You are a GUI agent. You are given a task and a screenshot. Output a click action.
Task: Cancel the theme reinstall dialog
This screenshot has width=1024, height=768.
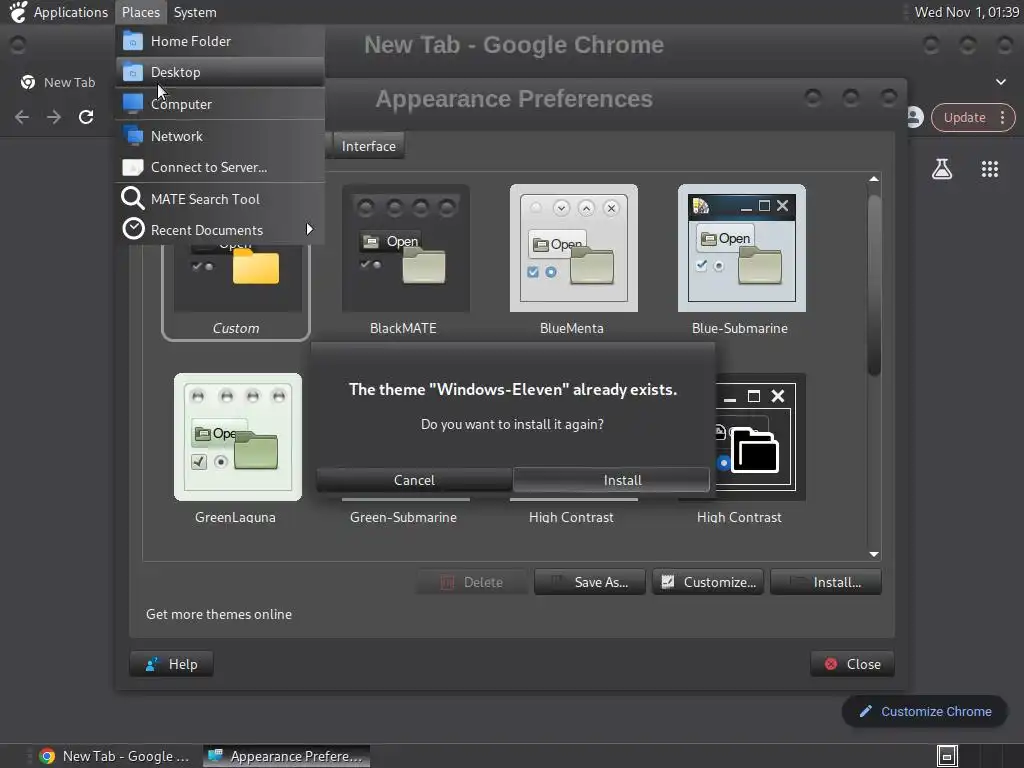coord(414,480)
